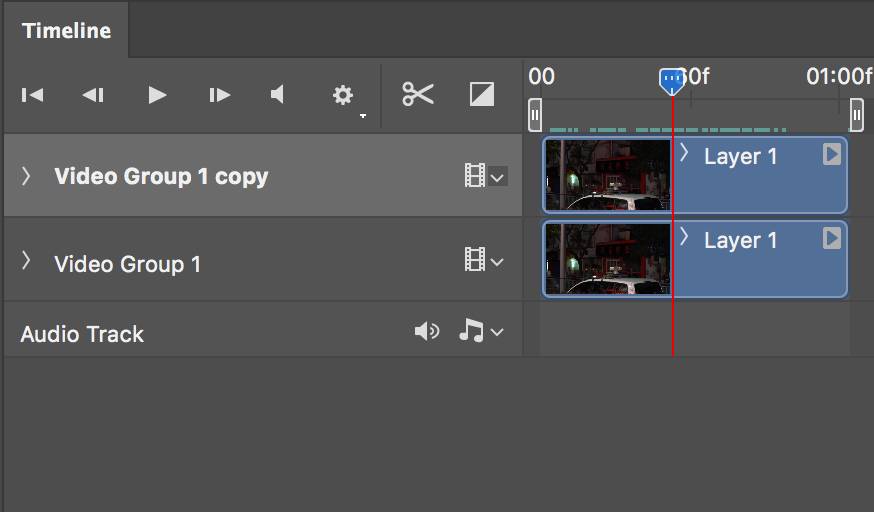Mute audio playback speaker icon
Screen dimensions: 874x512
click(x=278, y=95)
